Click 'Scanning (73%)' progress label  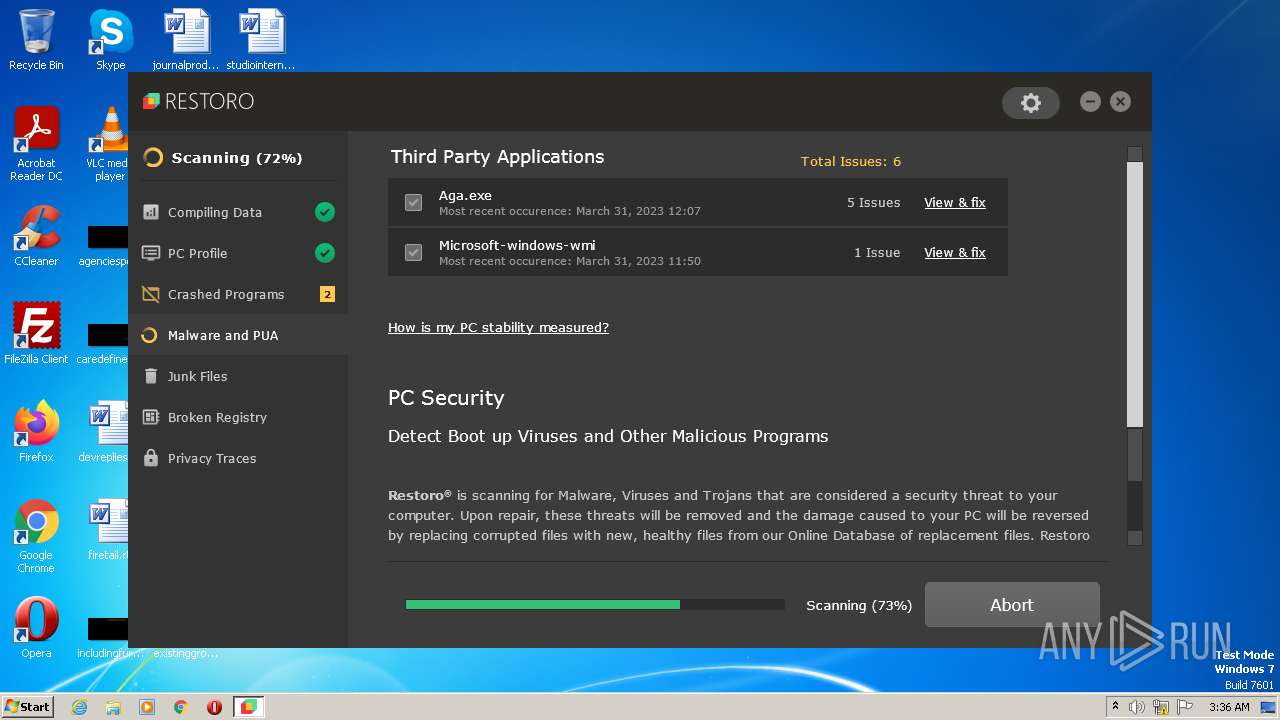pyautogui.click(x=859, y=605)
